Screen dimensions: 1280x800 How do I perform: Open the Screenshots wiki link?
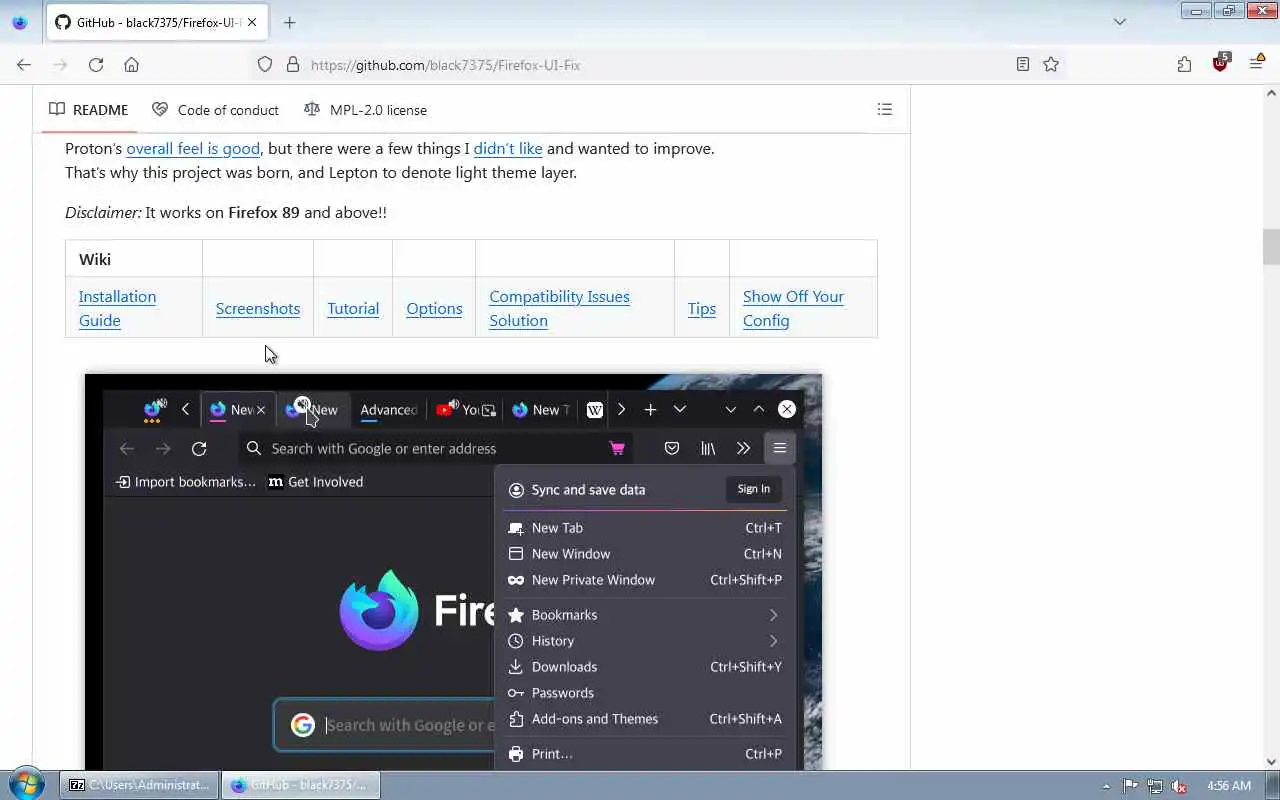pyautogui.click(x=258, y=308)
